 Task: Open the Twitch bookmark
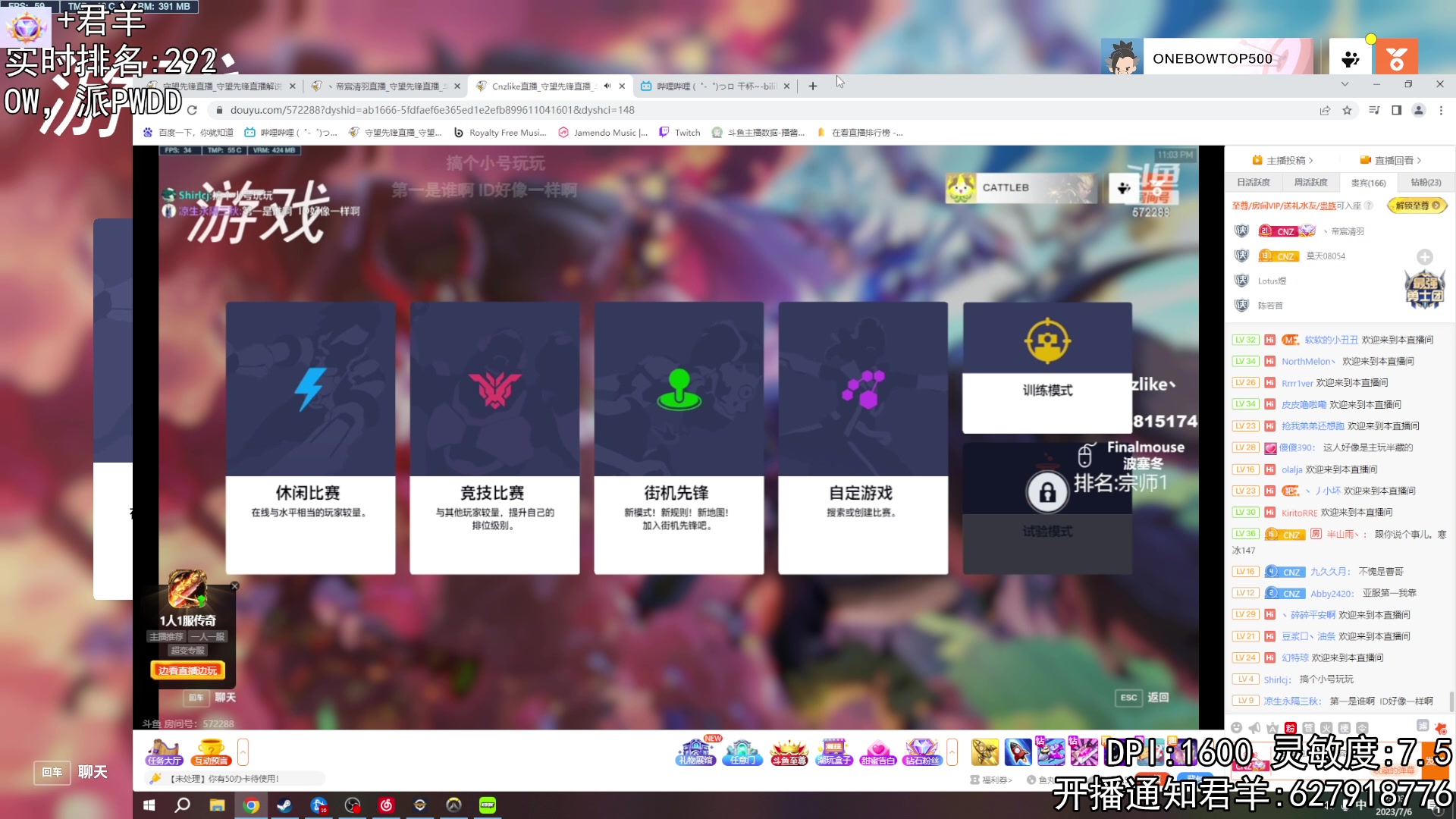tap(679, 133)
